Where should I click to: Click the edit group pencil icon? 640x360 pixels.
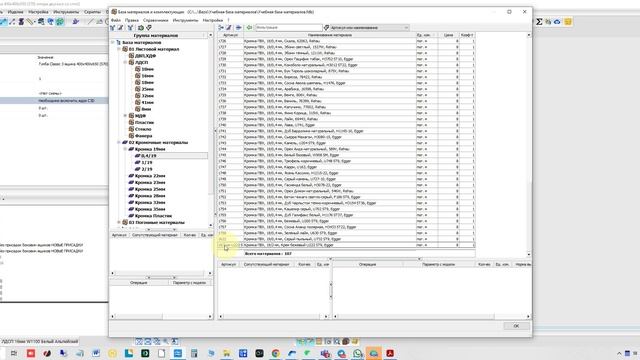(121, 28)
